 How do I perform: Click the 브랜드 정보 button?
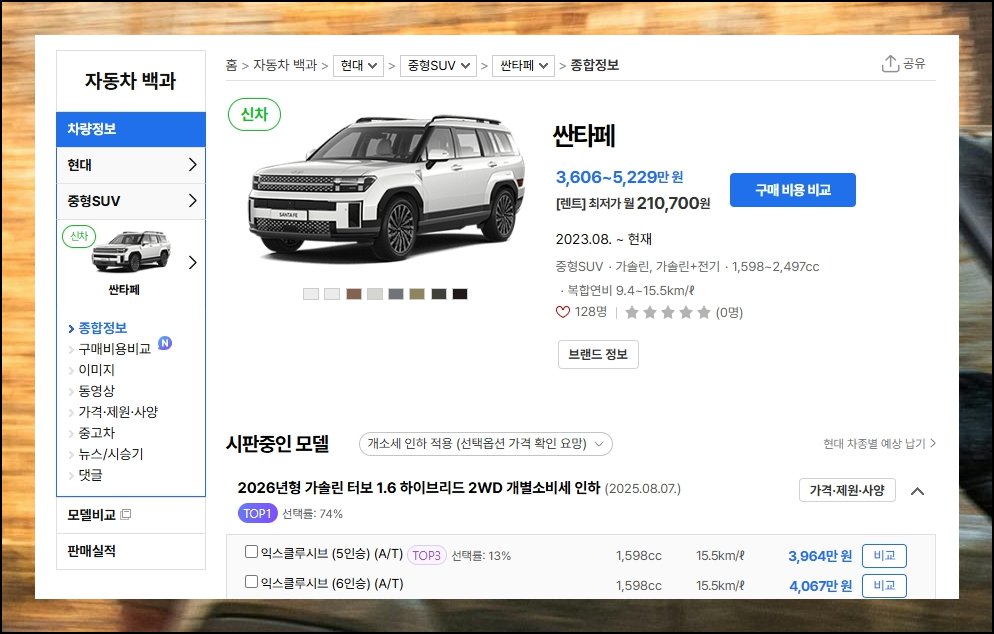click(x=598, y=354)
